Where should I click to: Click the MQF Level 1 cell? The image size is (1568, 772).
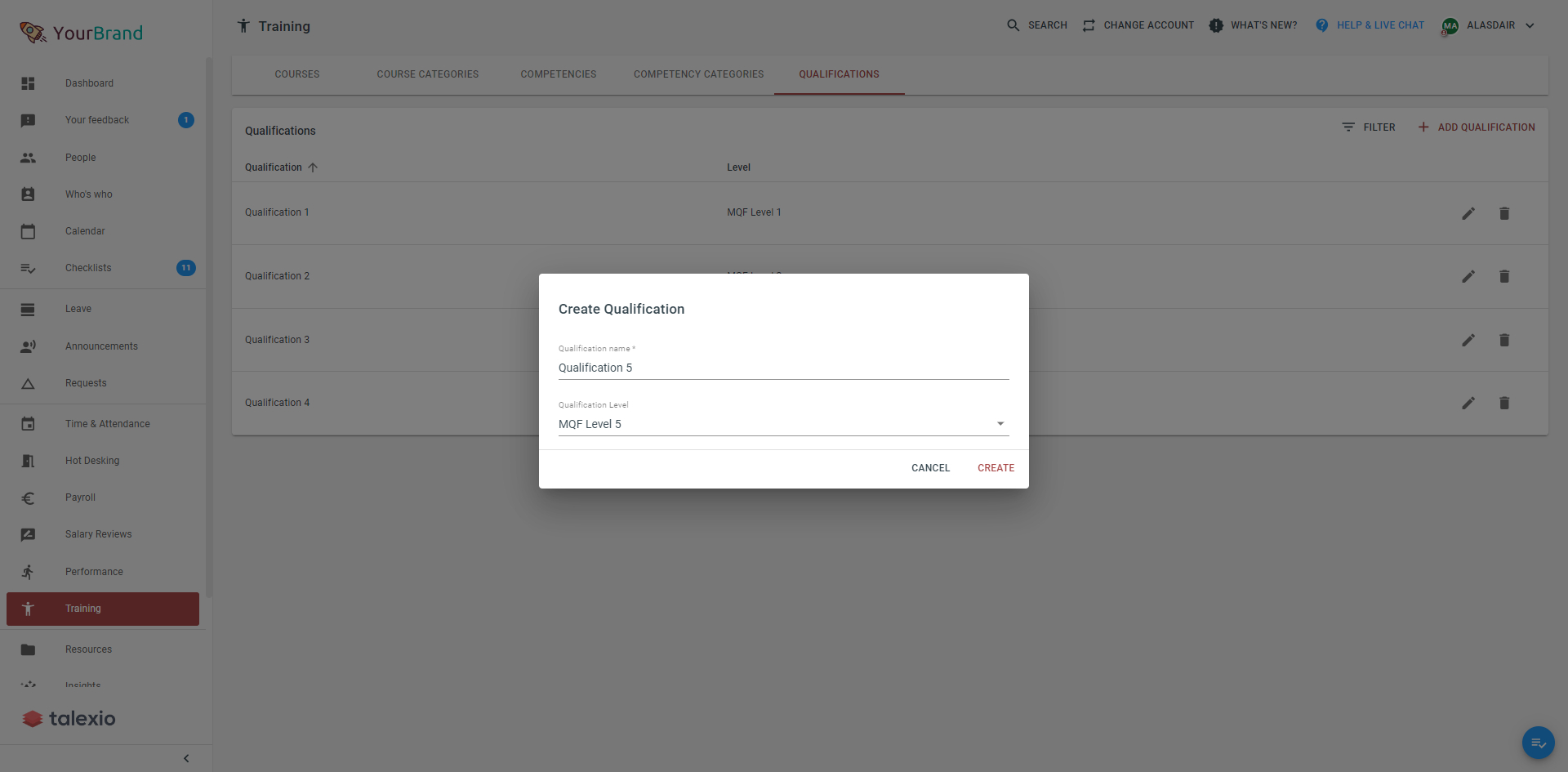tap(755, 212)
